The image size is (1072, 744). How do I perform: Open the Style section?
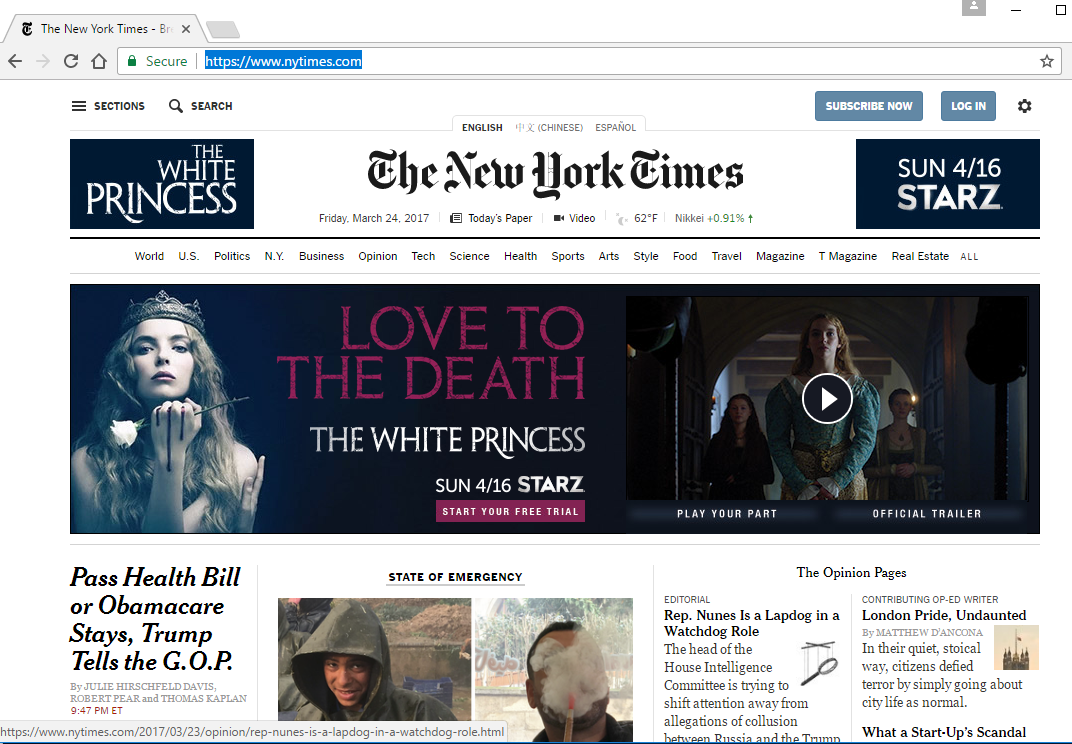pos(645,256)
